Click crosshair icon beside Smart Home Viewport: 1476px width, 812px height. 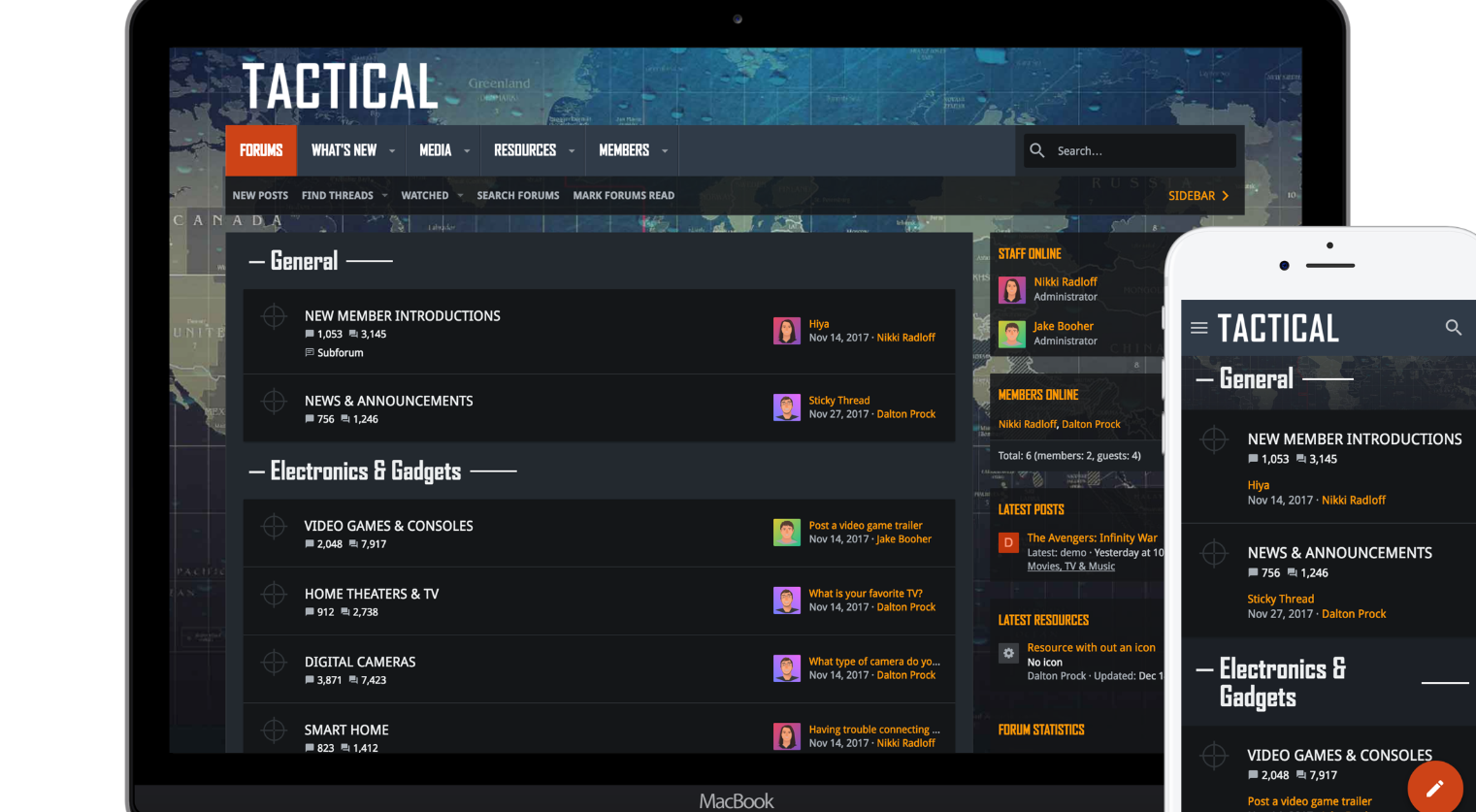(274, 730)
